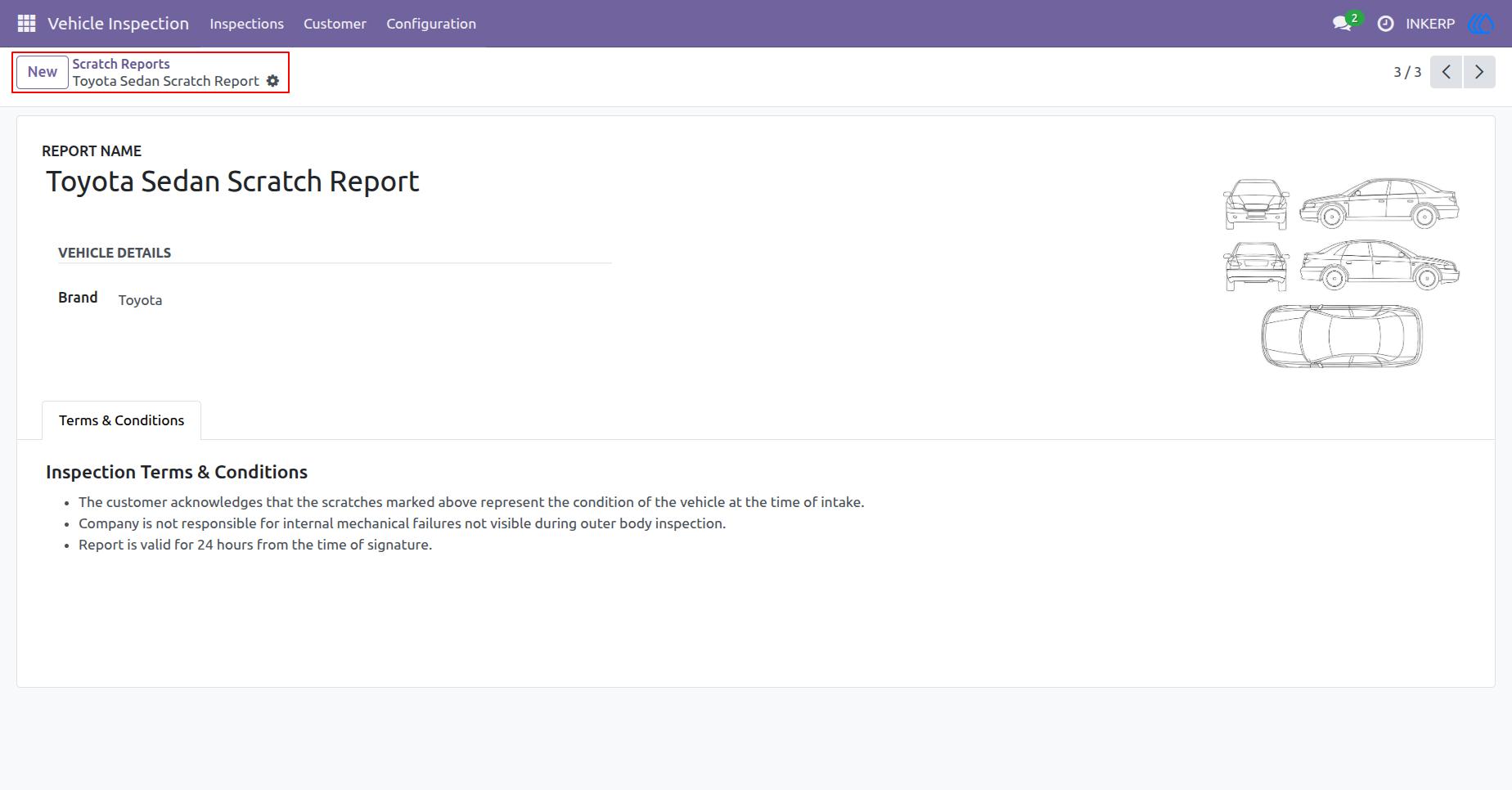Open the Configuration menu
The width and height of the screenshot is (1512, 790).
point(431,24)
